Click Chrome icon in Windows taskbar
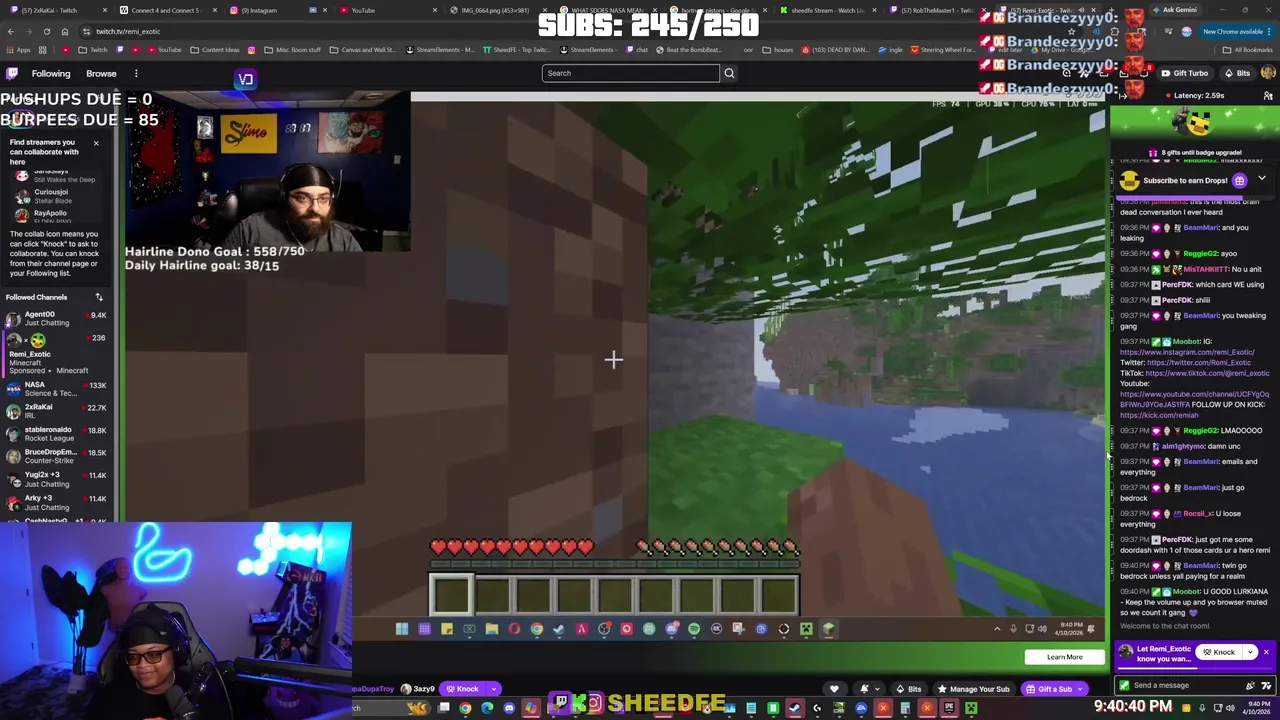This screenshot has width=1280, height=720. coord(465,708)
